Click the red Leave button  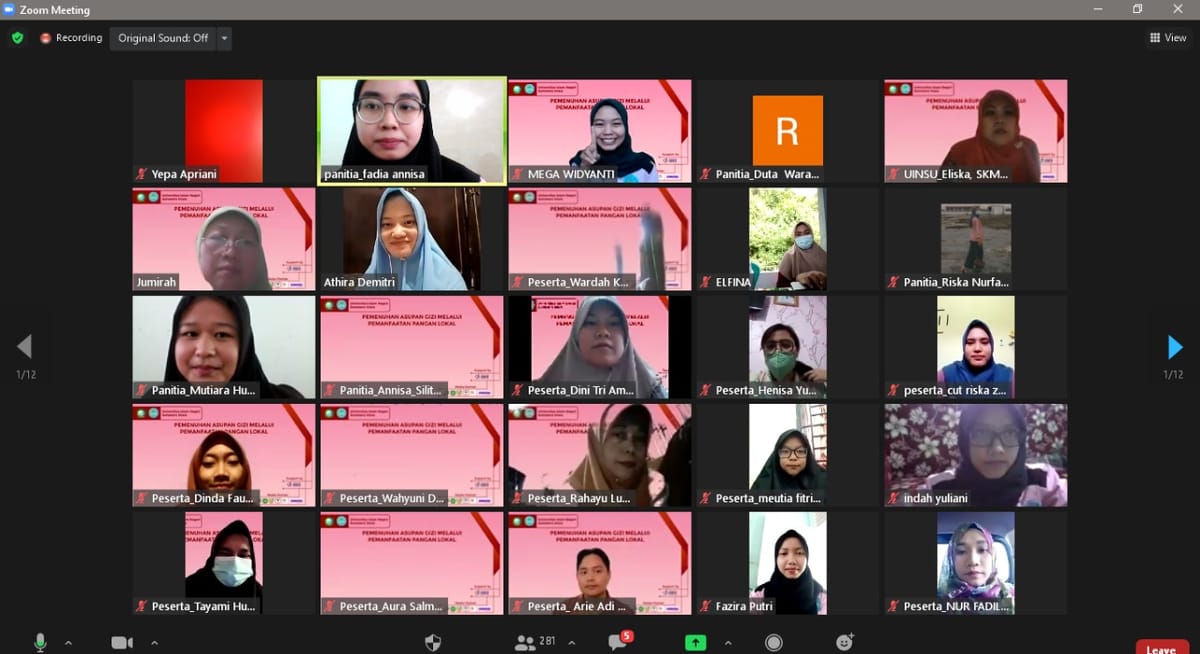pyautogui.click(x=1161, y=648)
